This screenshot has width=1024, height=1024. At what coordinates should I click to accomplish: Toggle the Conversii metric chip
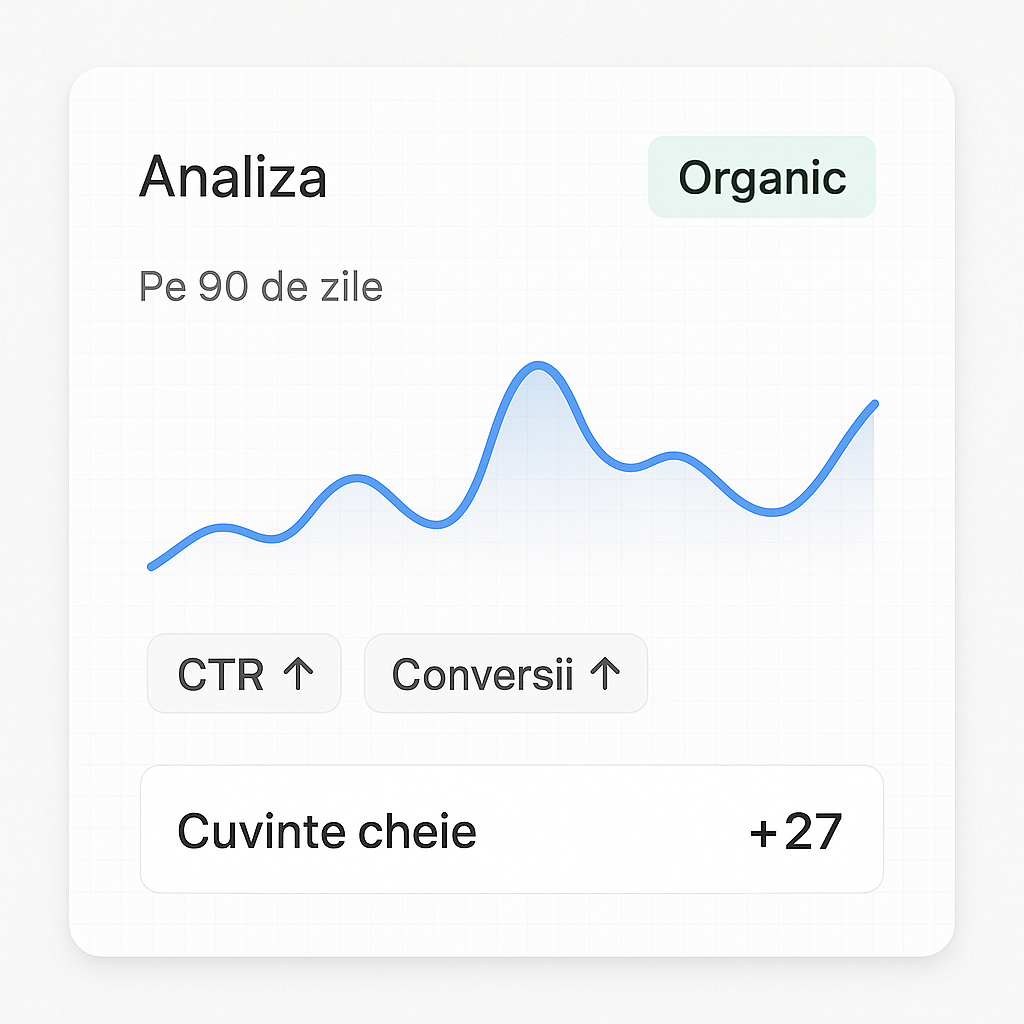[x=505, y=674]
